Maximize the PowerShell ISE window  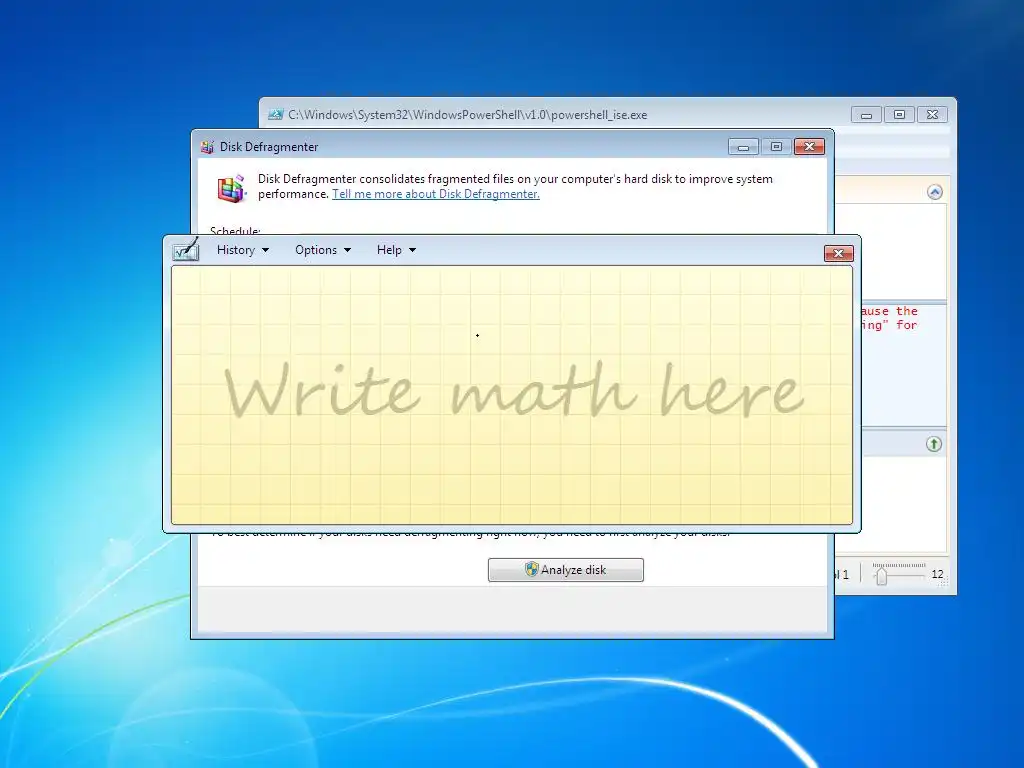[899, 115]
